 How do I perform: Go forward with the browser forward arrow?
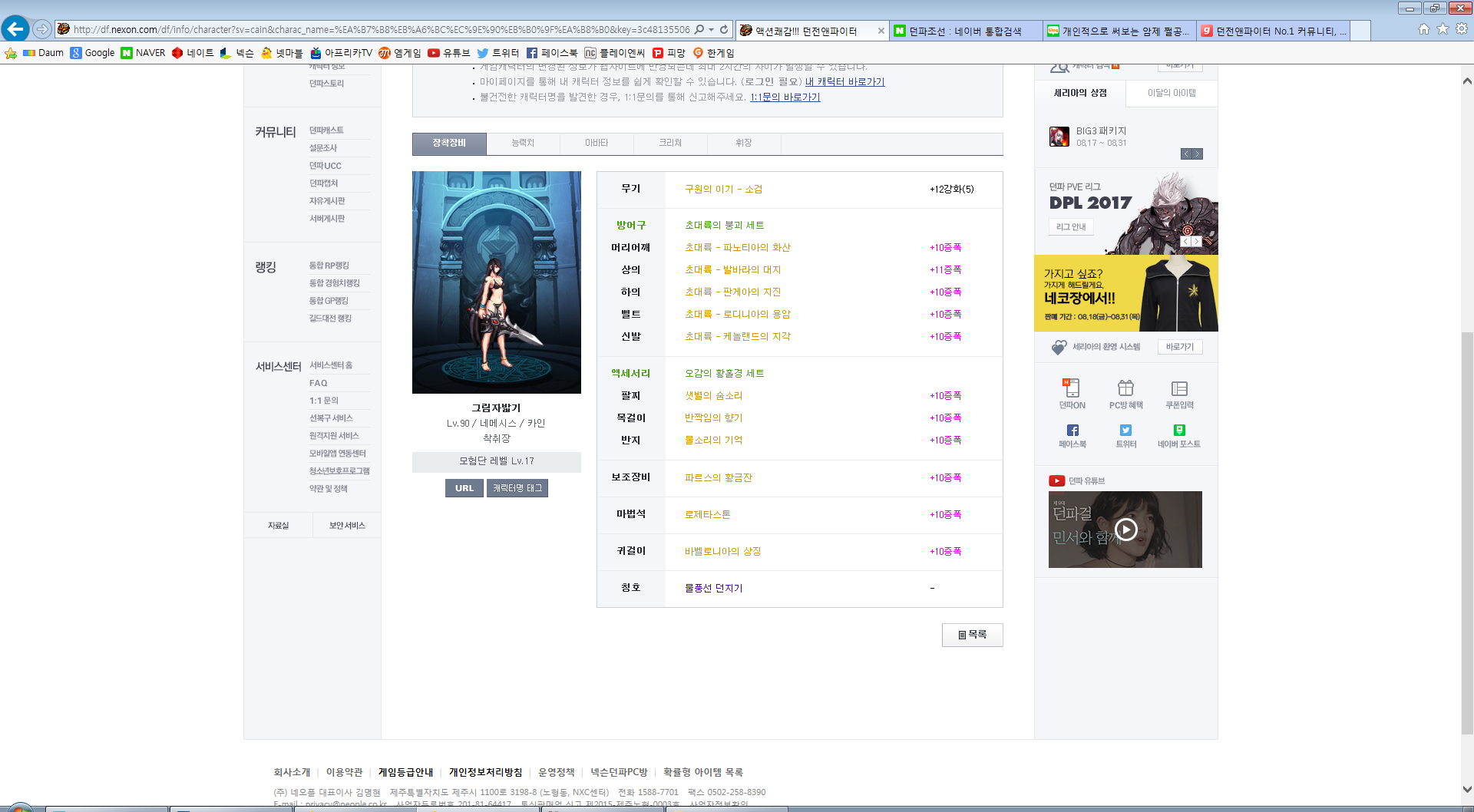click(42, 29)
